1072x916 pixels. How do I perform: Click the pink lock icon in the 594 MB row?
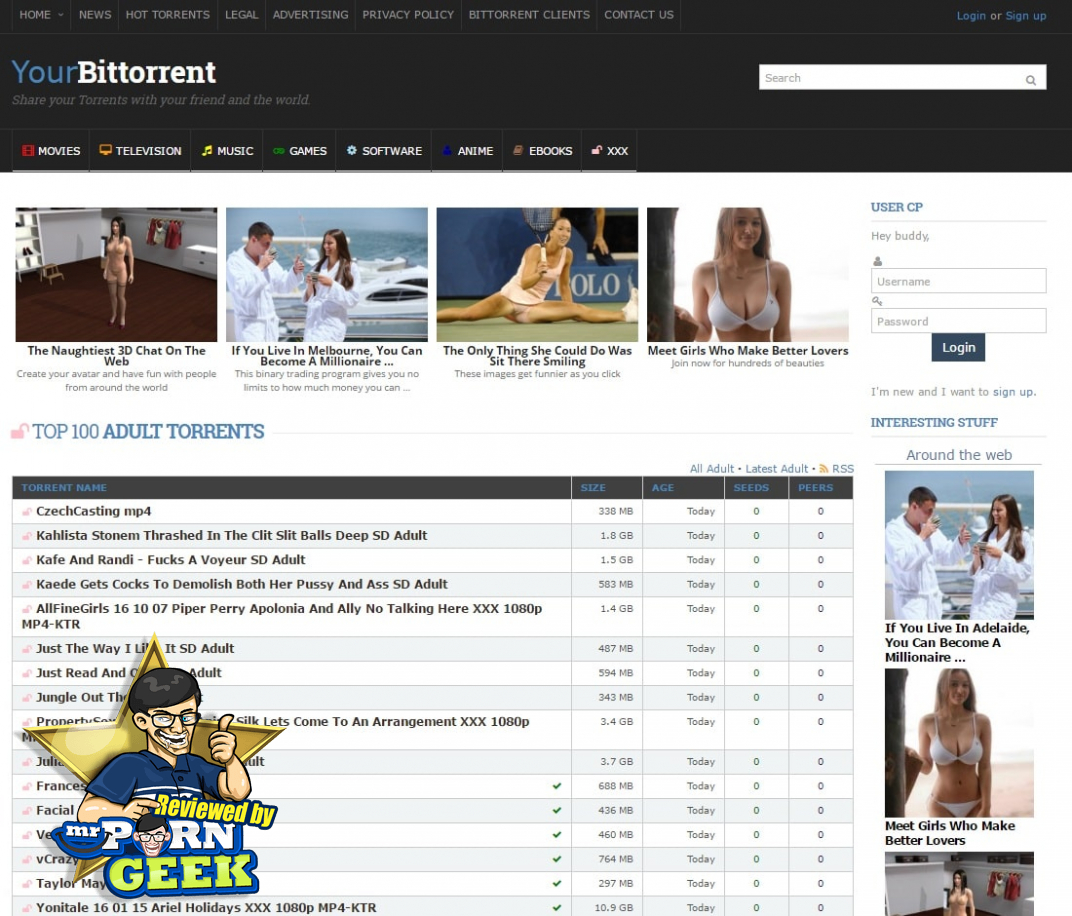(x=27, y=673)
